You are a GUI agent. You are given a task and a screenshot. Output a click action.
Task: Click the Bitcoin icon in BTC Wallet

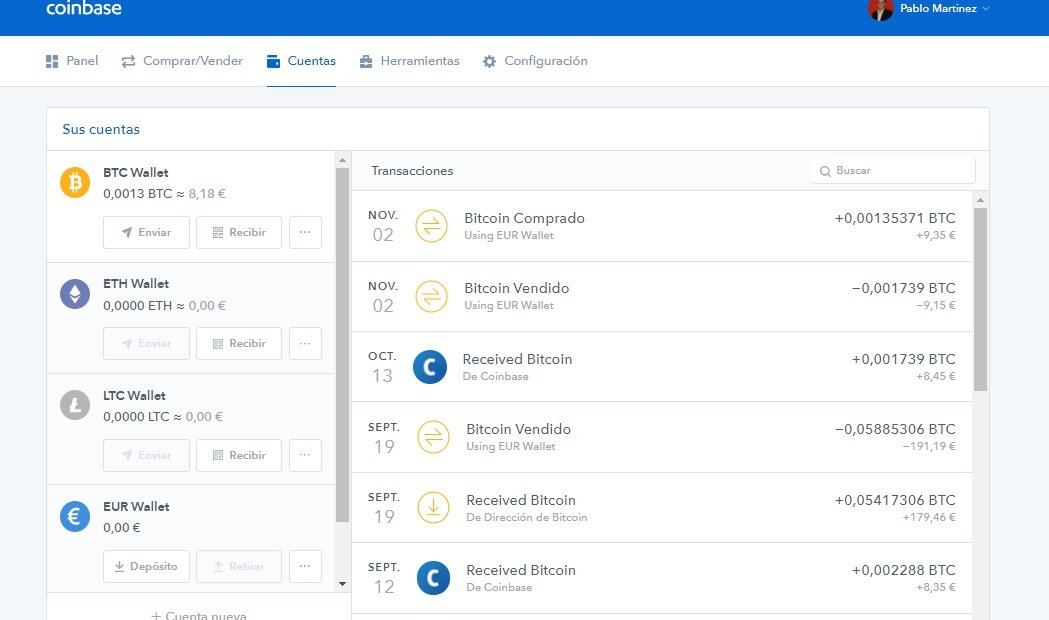[75, 183]
